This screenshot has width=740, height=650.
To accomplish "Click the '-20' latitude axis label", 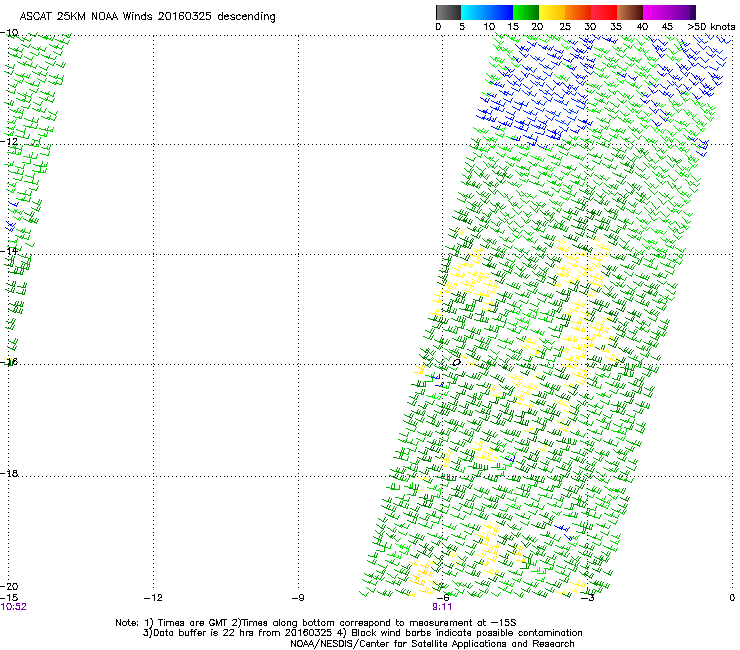I will [10, 586].
